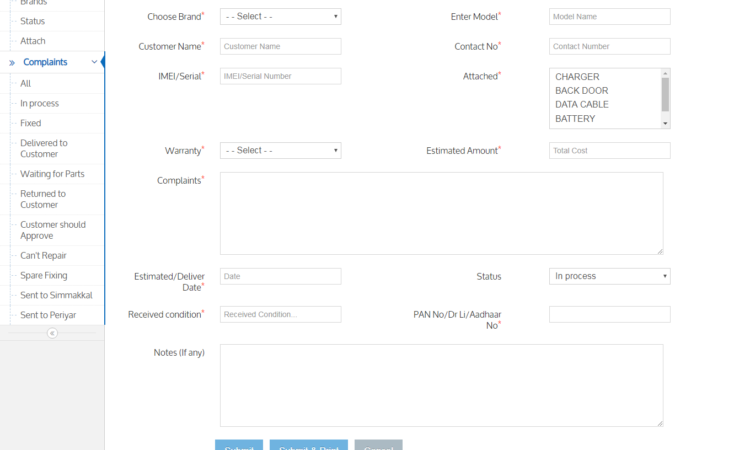Viewport: 750px width, 450px height.
Task: Select Waiting for Parts in sidebar
Action: tap(52, 174)
